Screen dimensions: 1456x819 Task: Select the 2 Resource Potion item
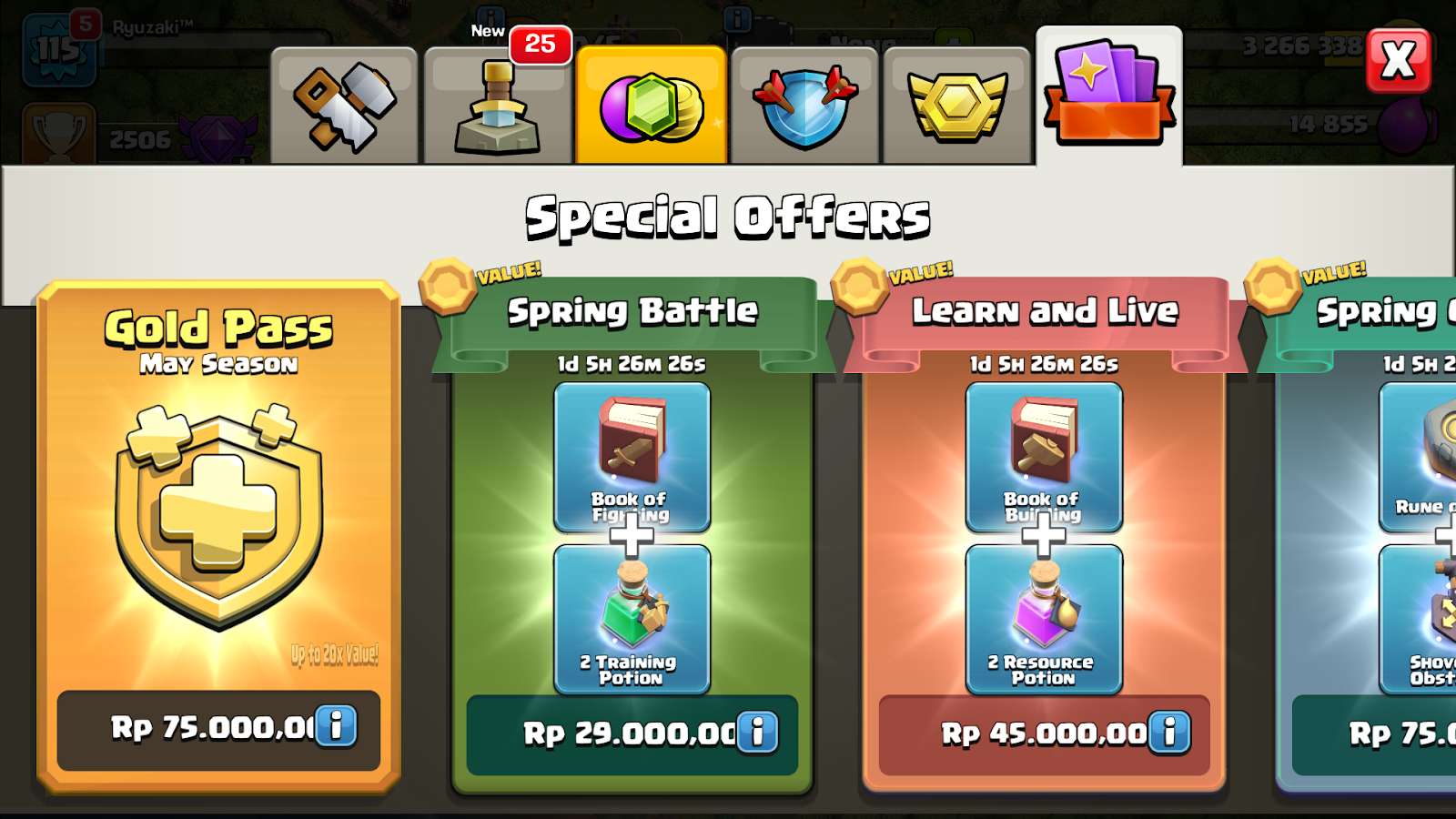pyautogui.click(x=1044, y=621)
